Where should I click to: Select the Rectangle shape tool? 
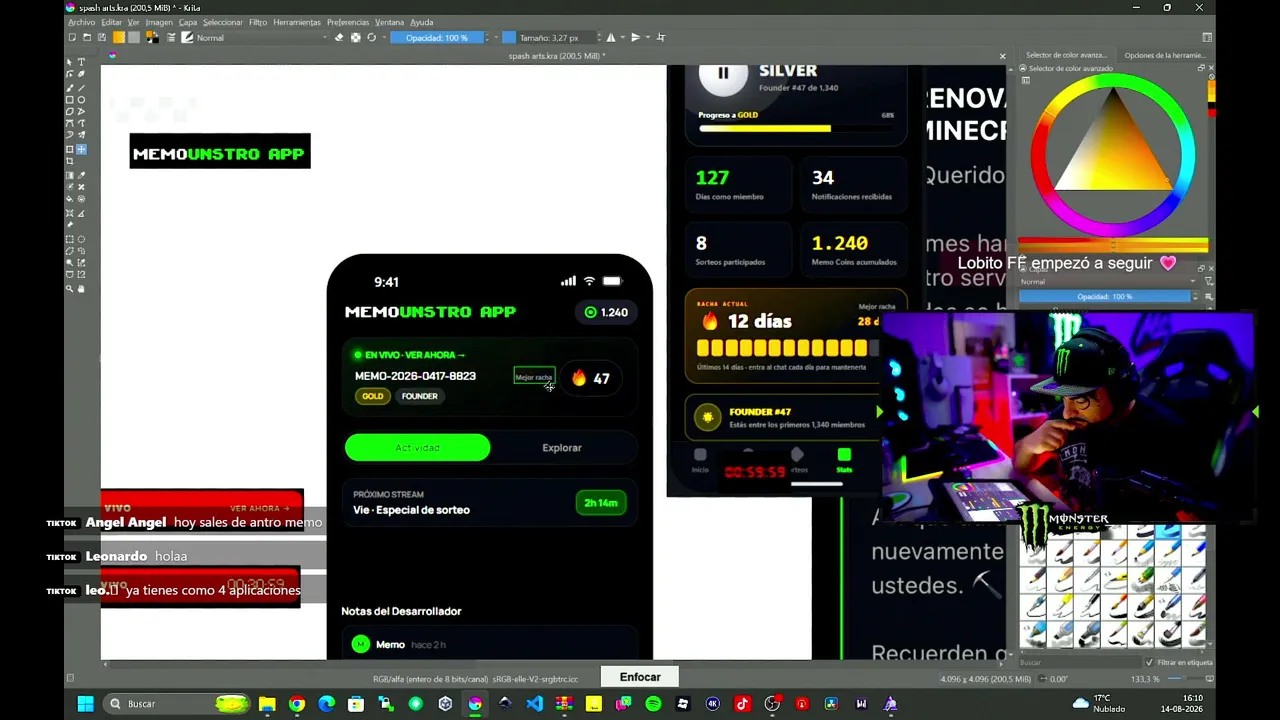(x=70, y=99)
